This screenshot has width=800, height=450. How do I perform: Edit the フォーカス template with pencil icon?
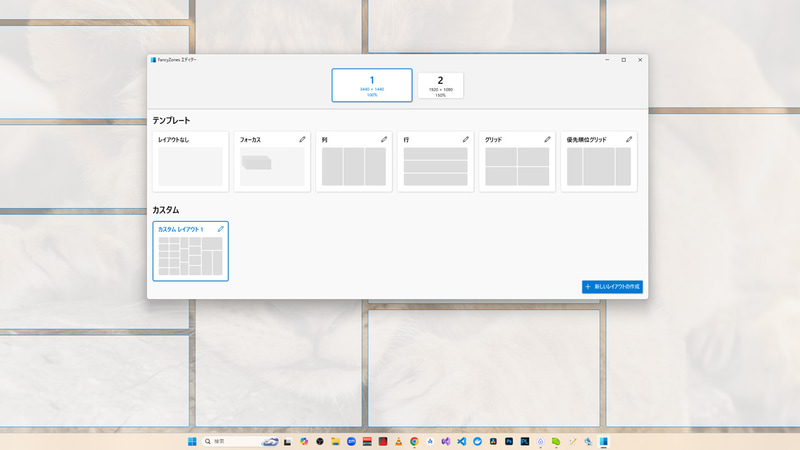pos(302,139)
